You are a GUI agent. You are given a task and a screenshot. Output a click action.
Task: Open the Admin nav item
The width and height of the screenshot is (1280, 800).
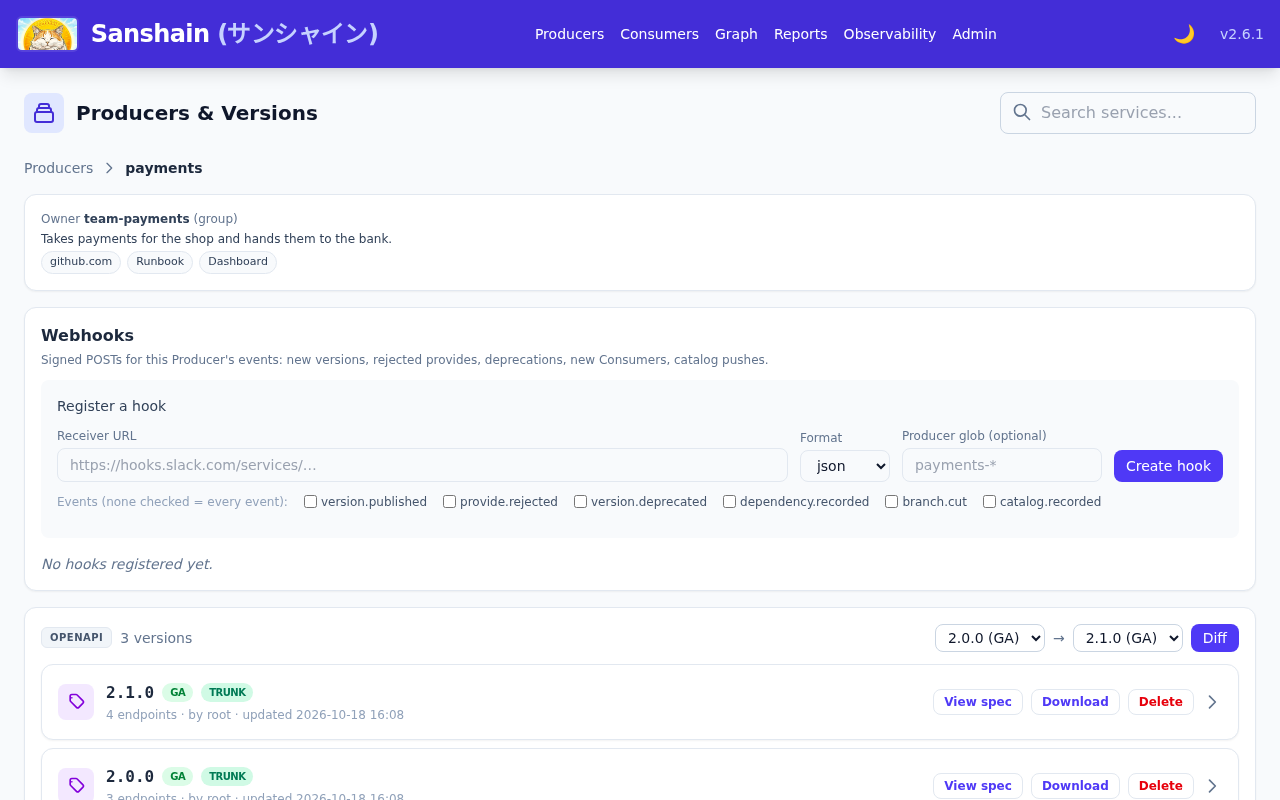click(x=974, y=34)
